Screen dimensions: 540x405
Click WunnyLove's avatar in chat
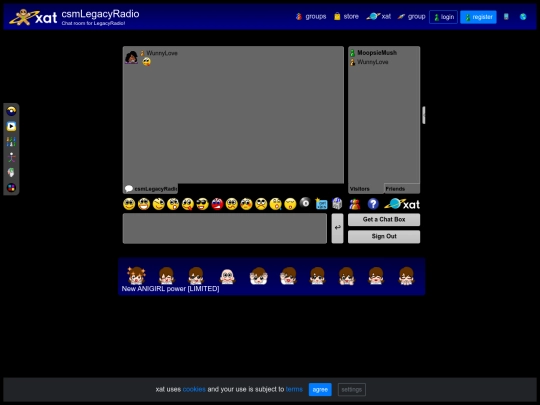click(131, 57)
